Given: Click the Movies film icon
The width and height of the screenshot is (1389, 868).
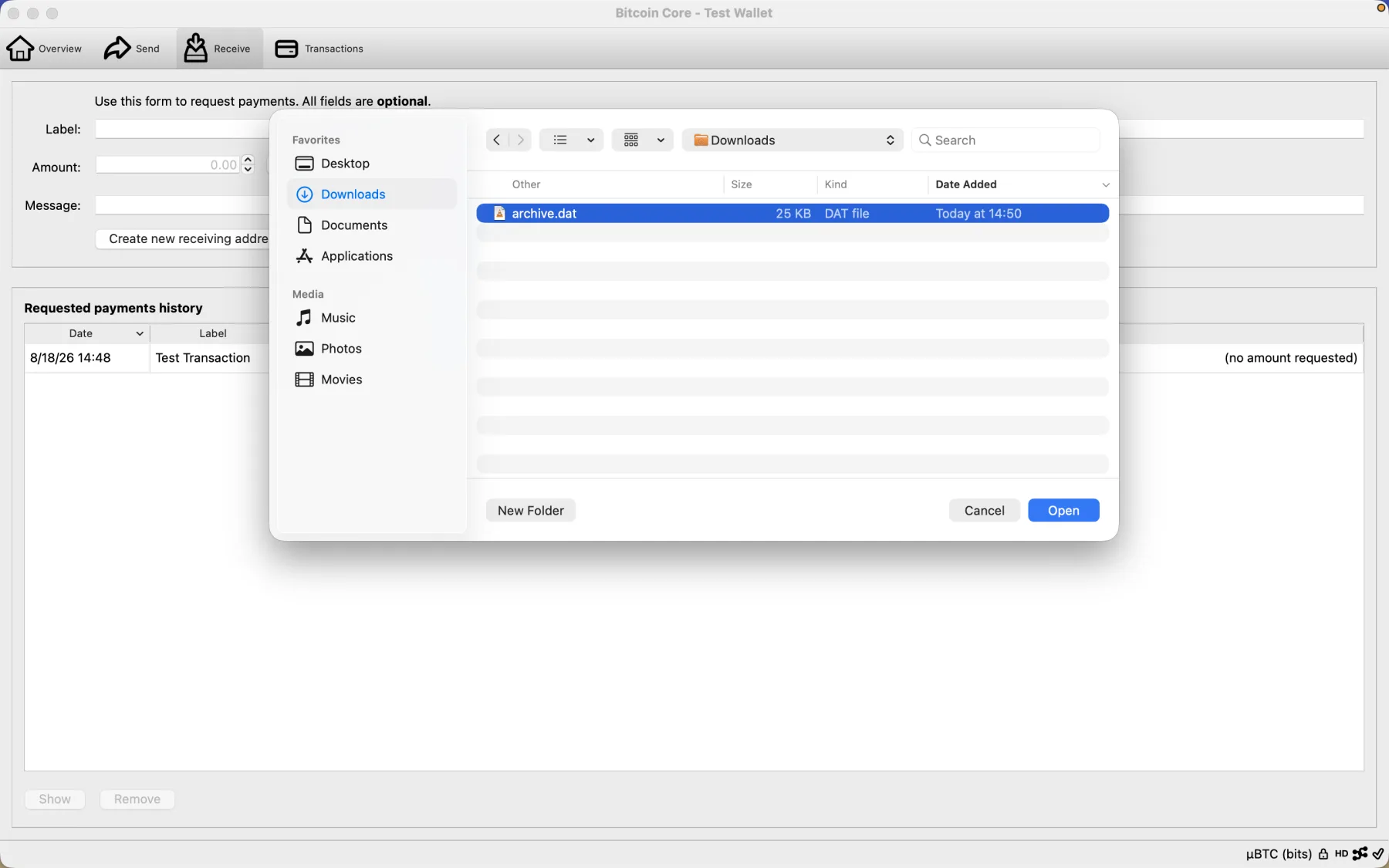Looking at the screenshot, I should [305, 380].
